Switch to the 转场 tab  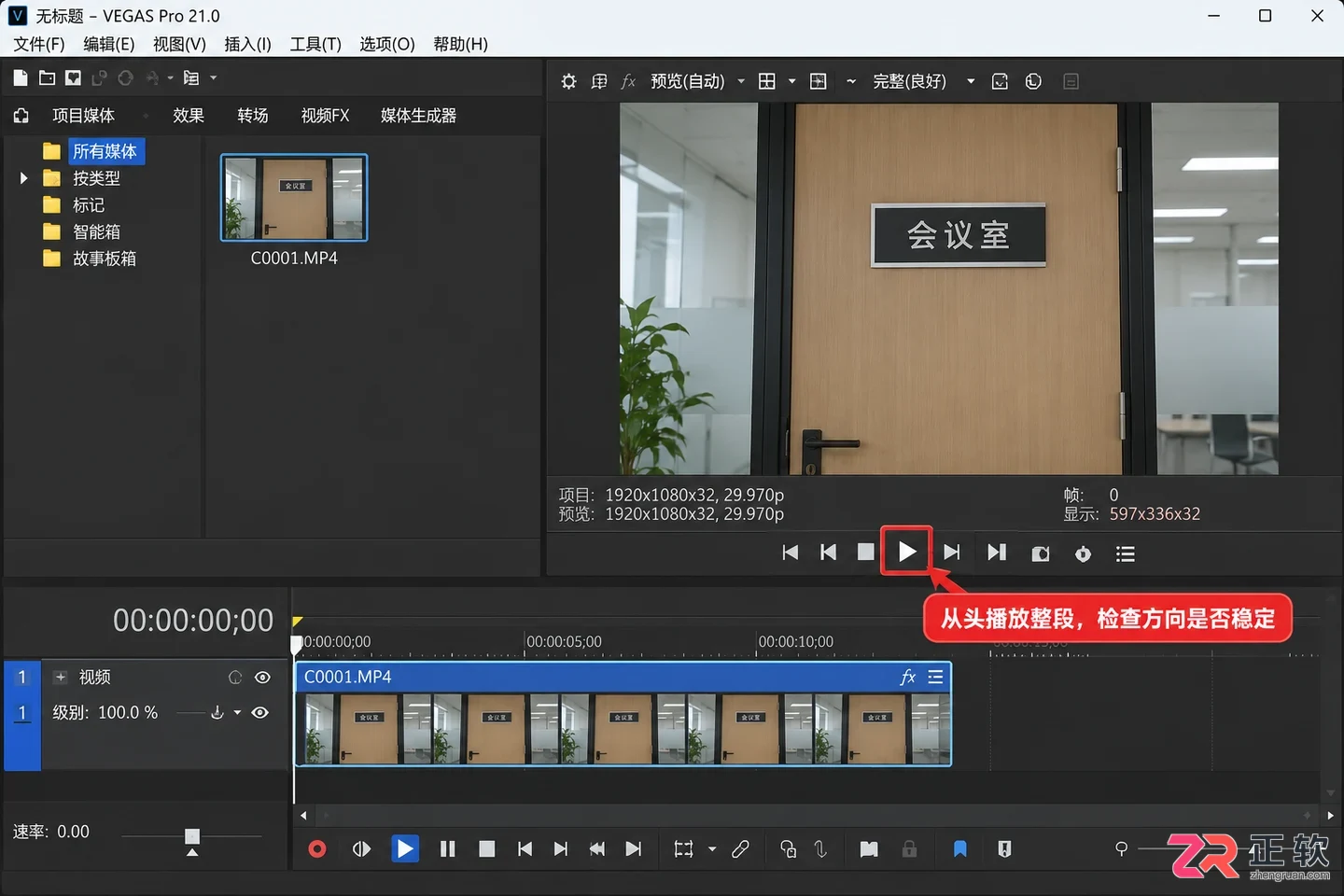(253, 116)
